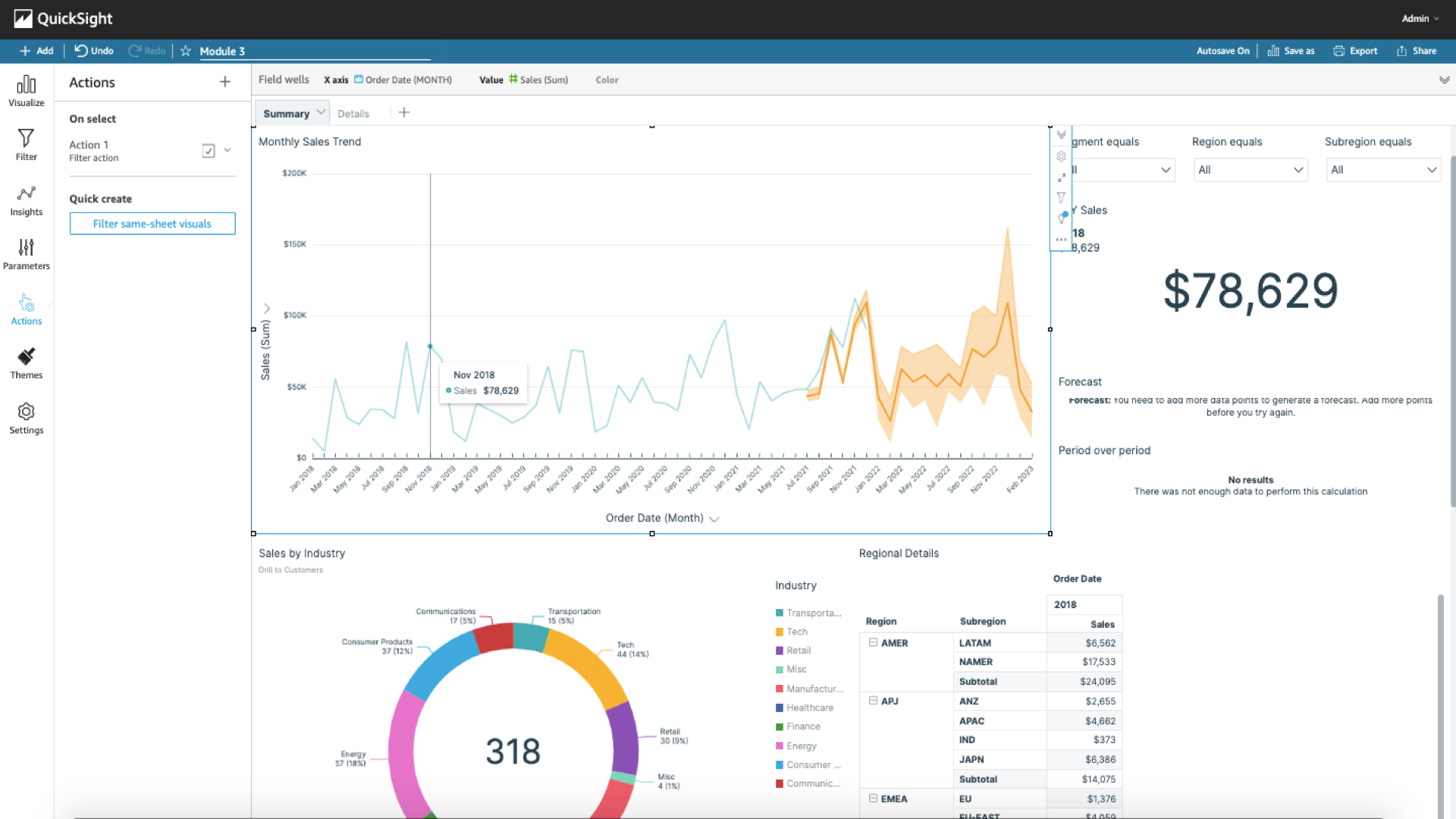Click Retail legend item
The image size is (1456, 819).
793,651
